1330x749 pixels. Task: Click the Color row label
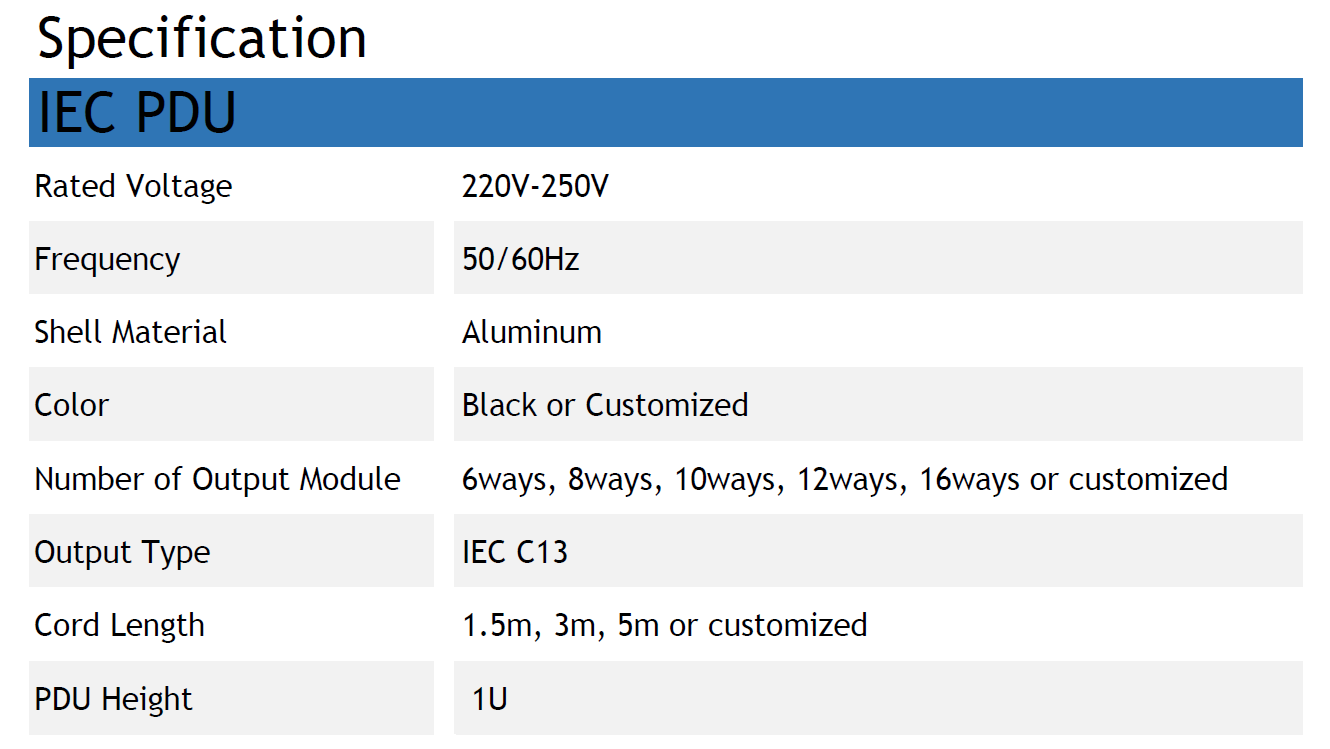tap(72, 405)
